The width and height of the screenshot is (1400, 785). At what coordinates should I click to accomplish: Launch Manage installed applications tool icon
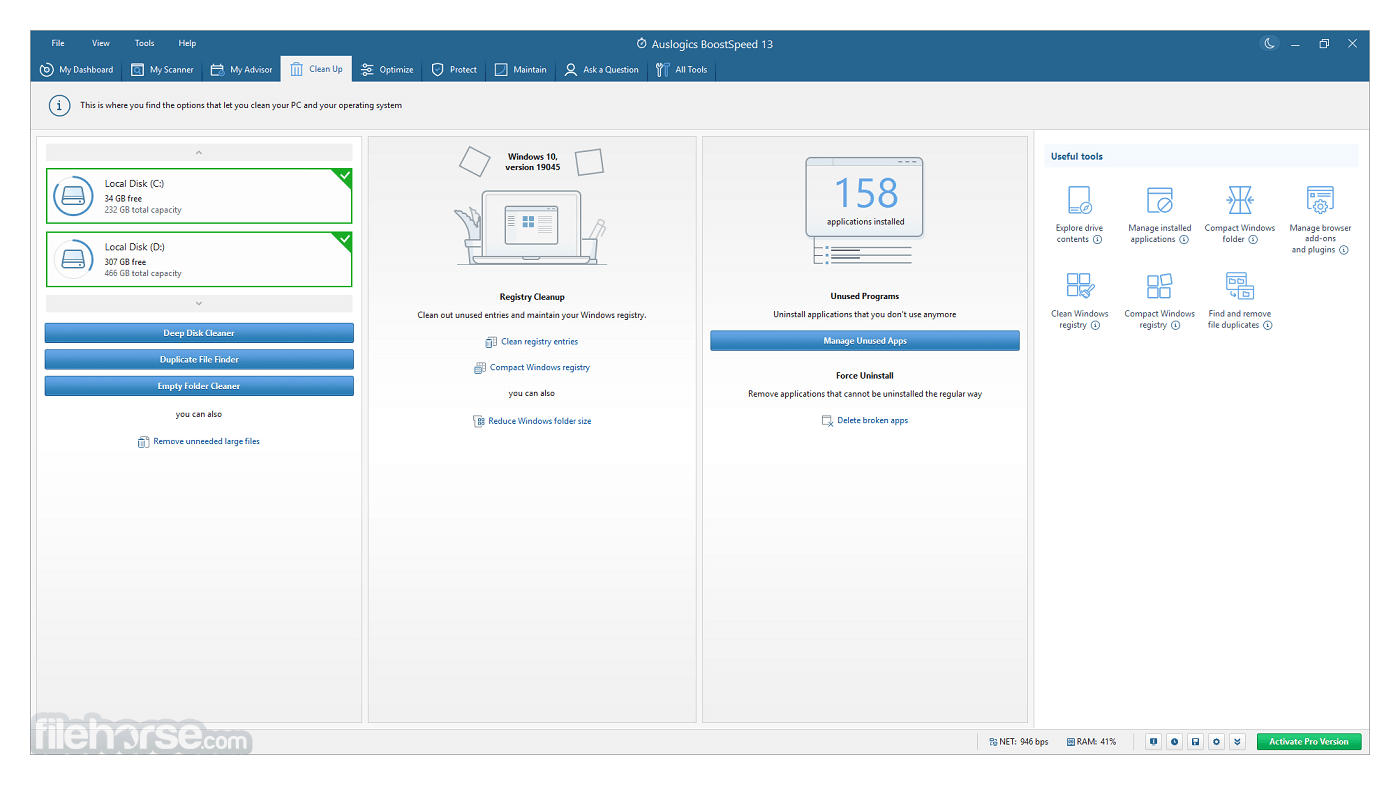(1159, 200)
